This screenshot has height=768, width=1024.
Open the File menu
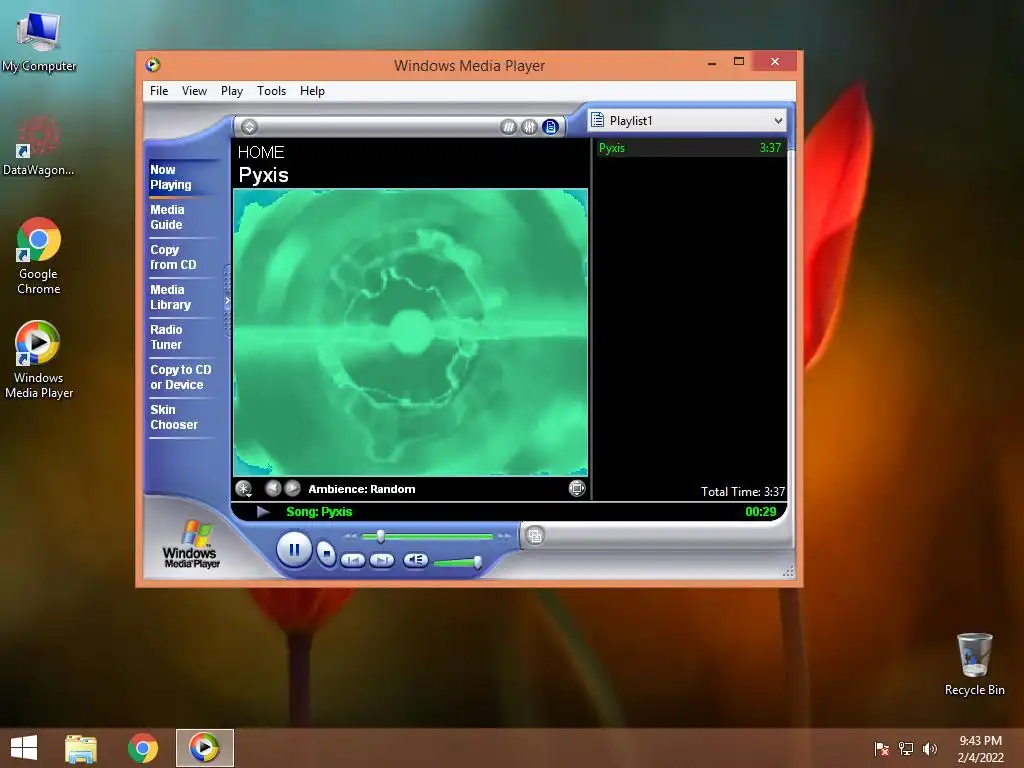(159, 91)
